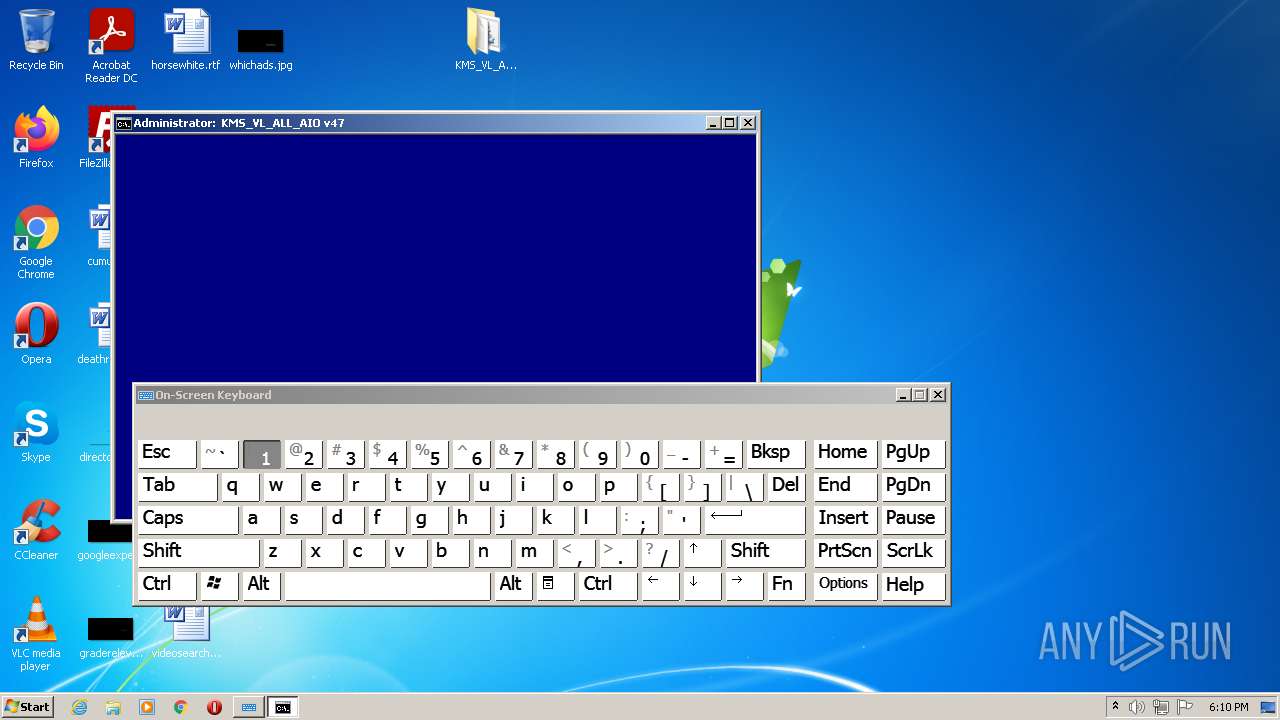Open Action Center flag icon
Screen dimensions: 1280x720
click(1186, 707)
